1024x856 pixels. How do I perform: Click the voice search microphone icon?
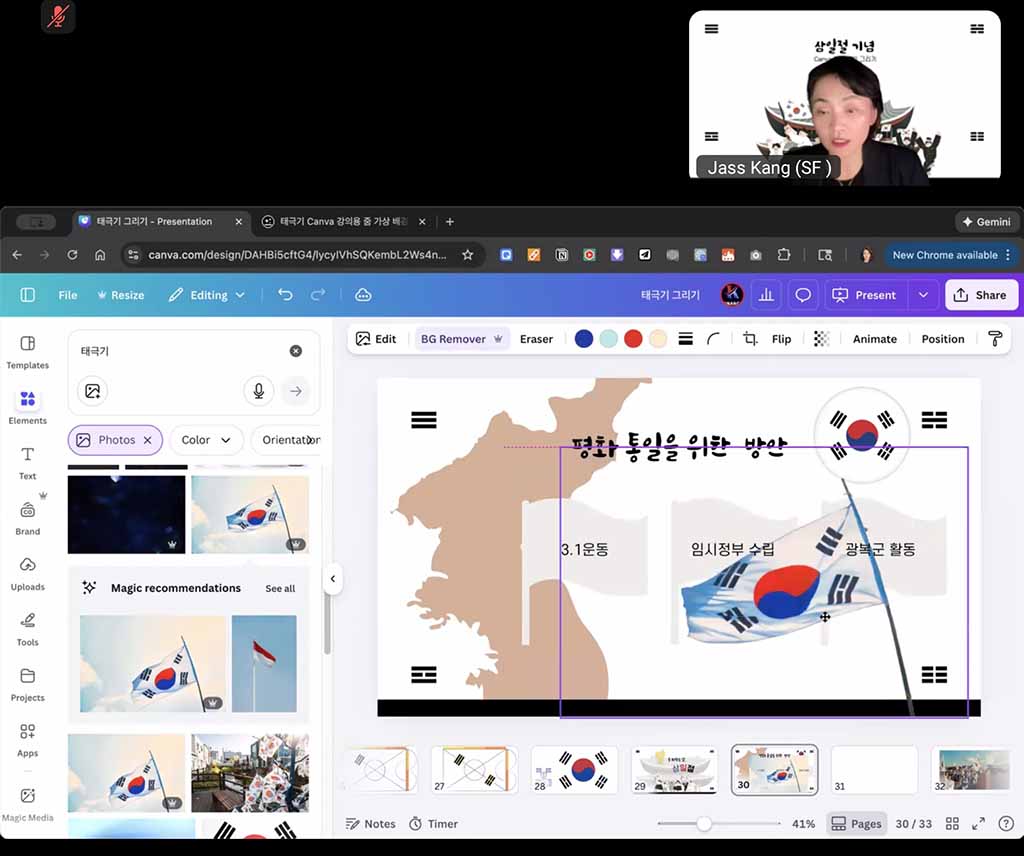258,391
